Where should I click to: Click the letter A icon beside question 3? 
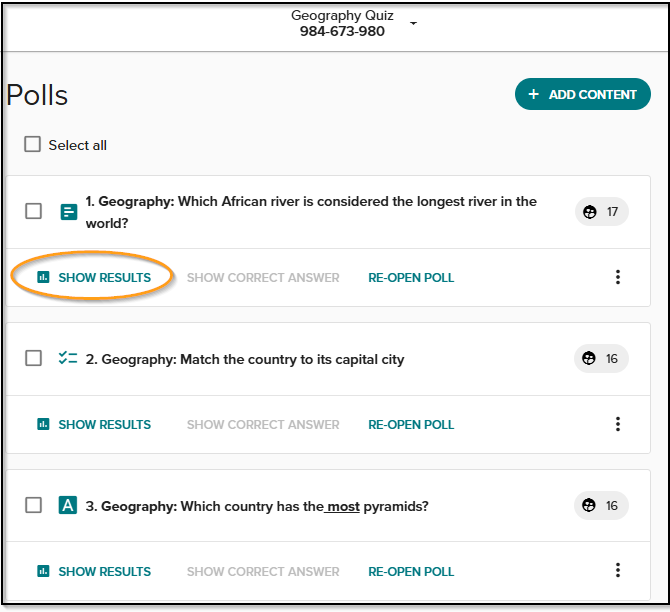point(68,506)
